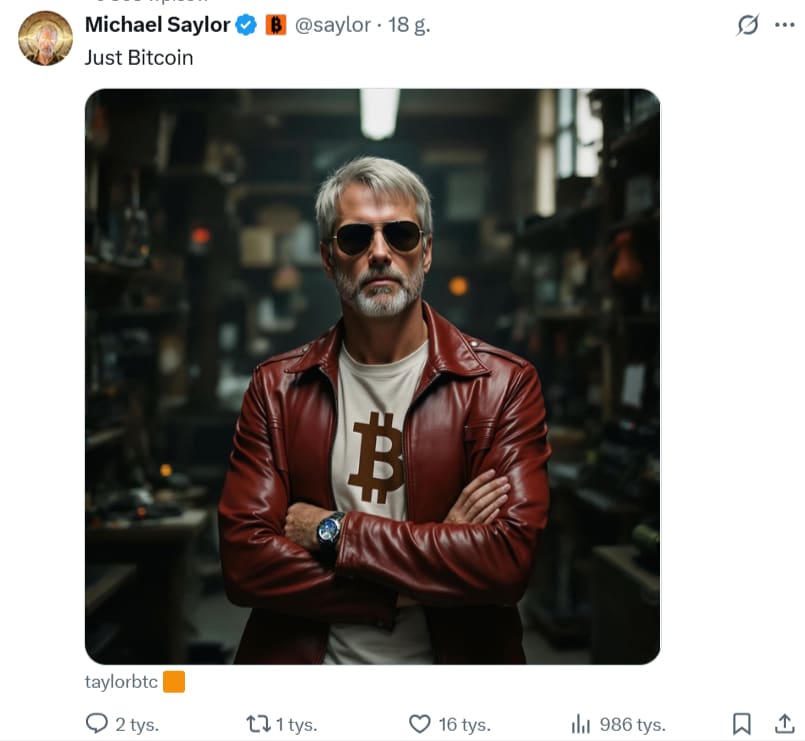Open the Michael Saylor display name link
This screenshot has width=805, height=741.
[x=157, y=25]
